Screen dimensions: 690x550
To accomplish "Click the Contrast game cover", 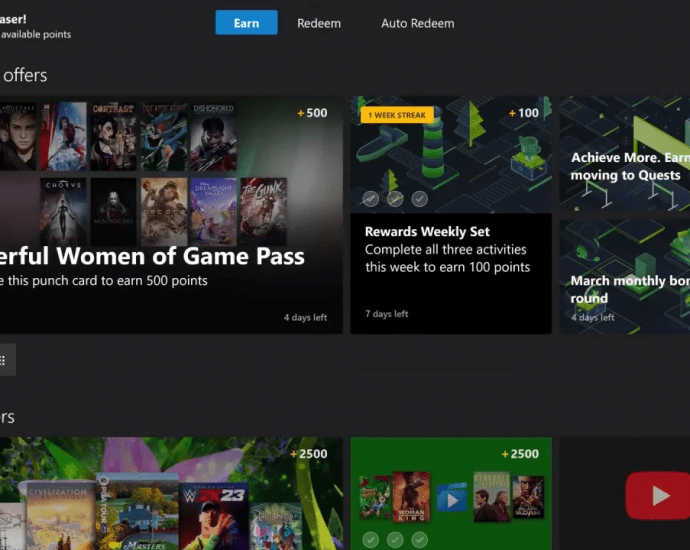I will 113,136.
